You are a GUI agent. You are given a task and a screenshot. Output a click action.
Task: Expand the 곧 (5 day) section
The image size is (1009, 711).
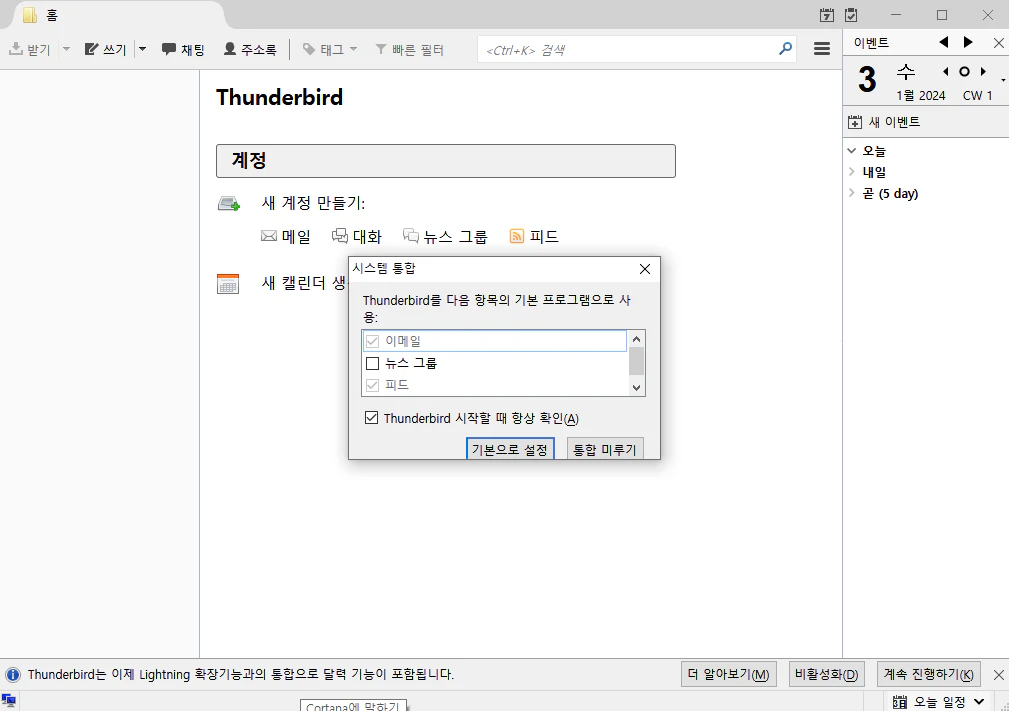(851, 193)
